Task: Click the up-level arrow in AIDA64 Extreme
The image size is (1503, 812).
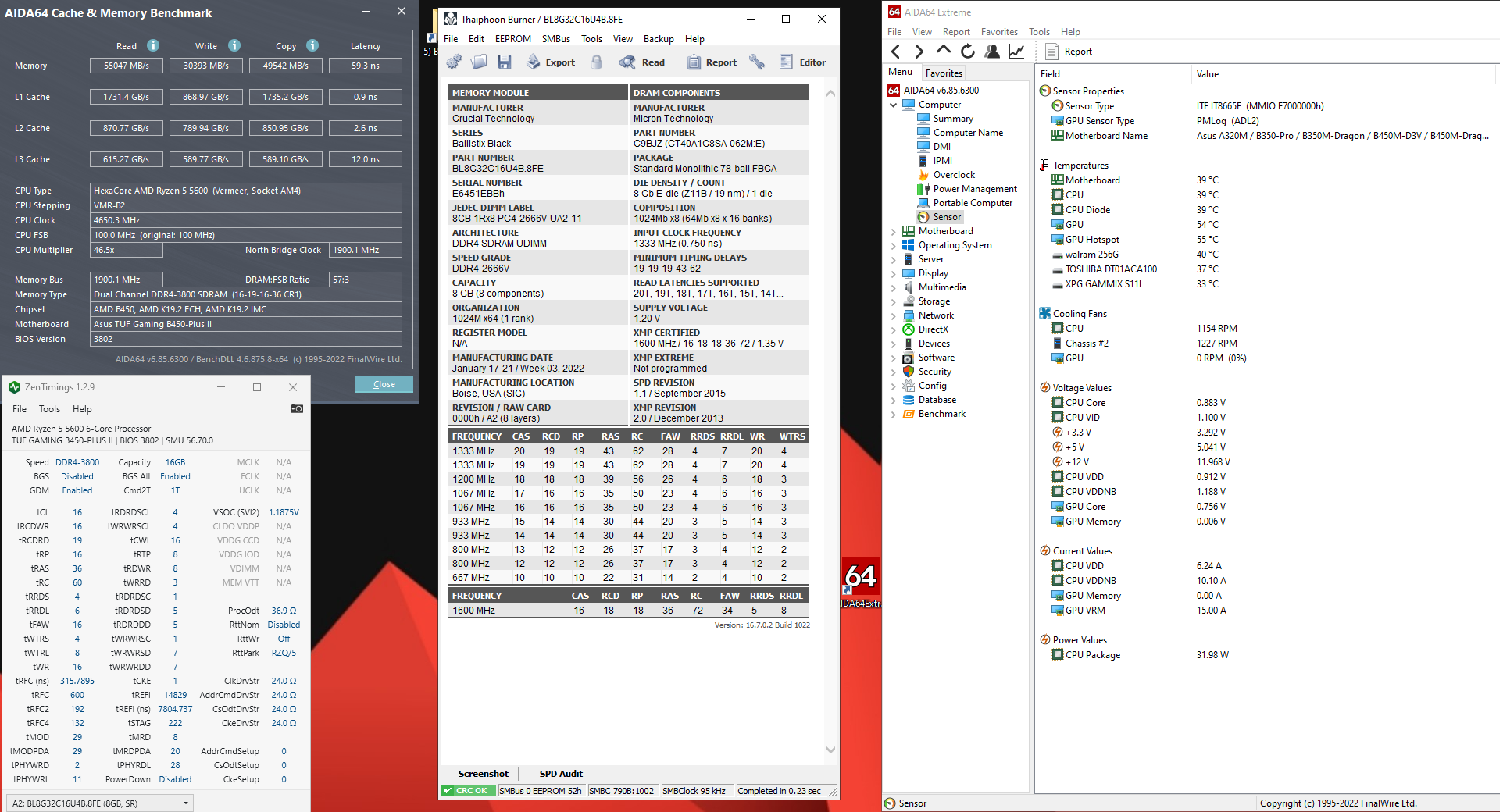Action: (944, 52)
